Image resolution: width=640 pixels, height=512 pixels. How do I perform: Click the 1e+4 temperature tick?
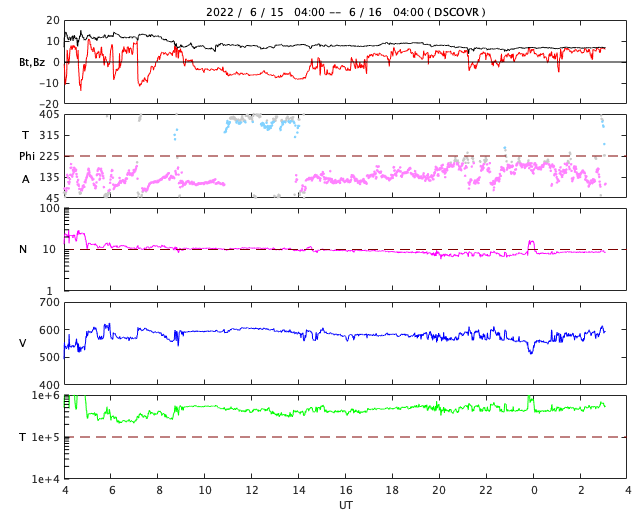[x=46, y=479]
